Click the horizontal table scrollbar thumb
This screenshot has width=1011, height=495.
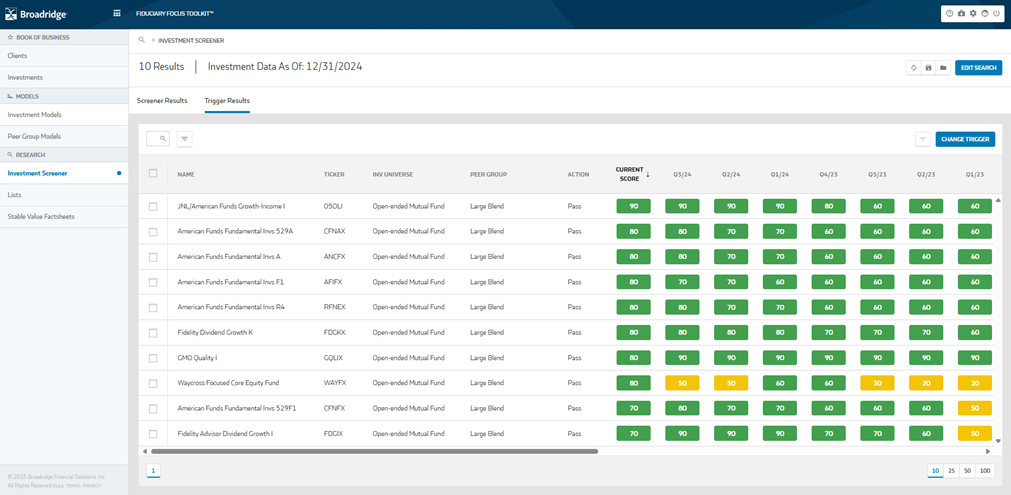click(375, 452)
